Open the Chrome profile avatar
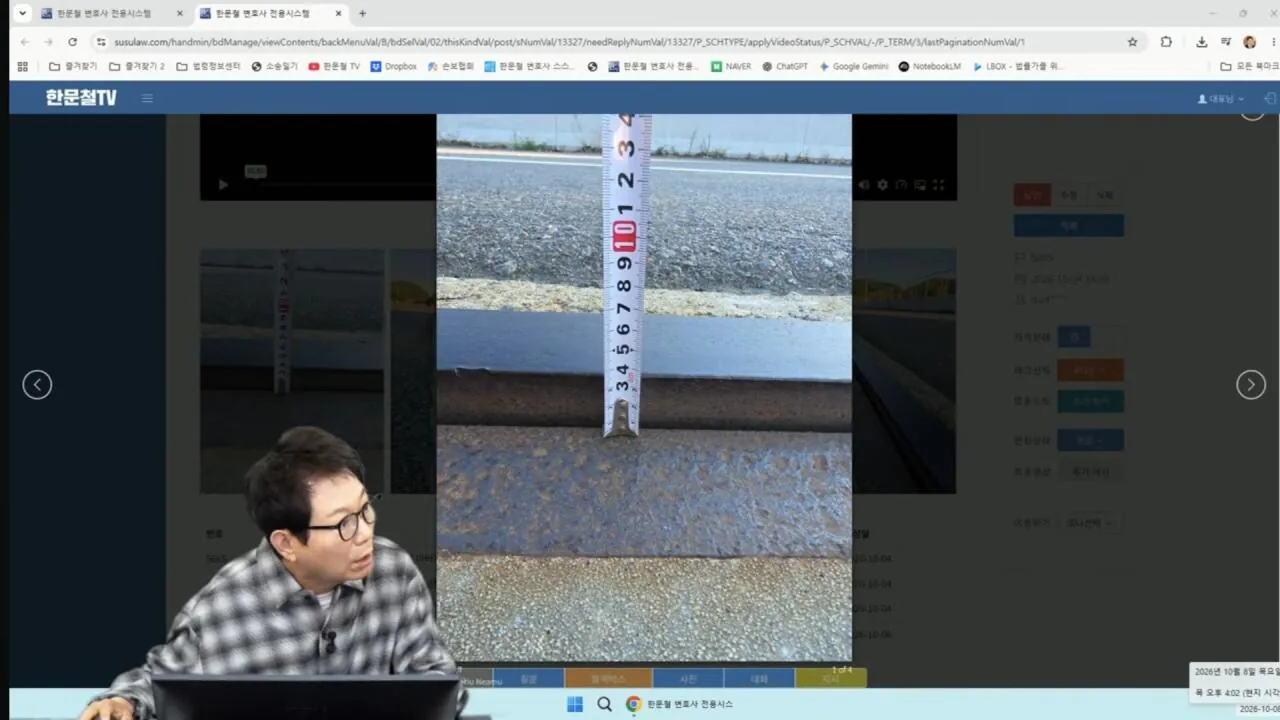This screenshot has width=1280, height=720. 1249,42
